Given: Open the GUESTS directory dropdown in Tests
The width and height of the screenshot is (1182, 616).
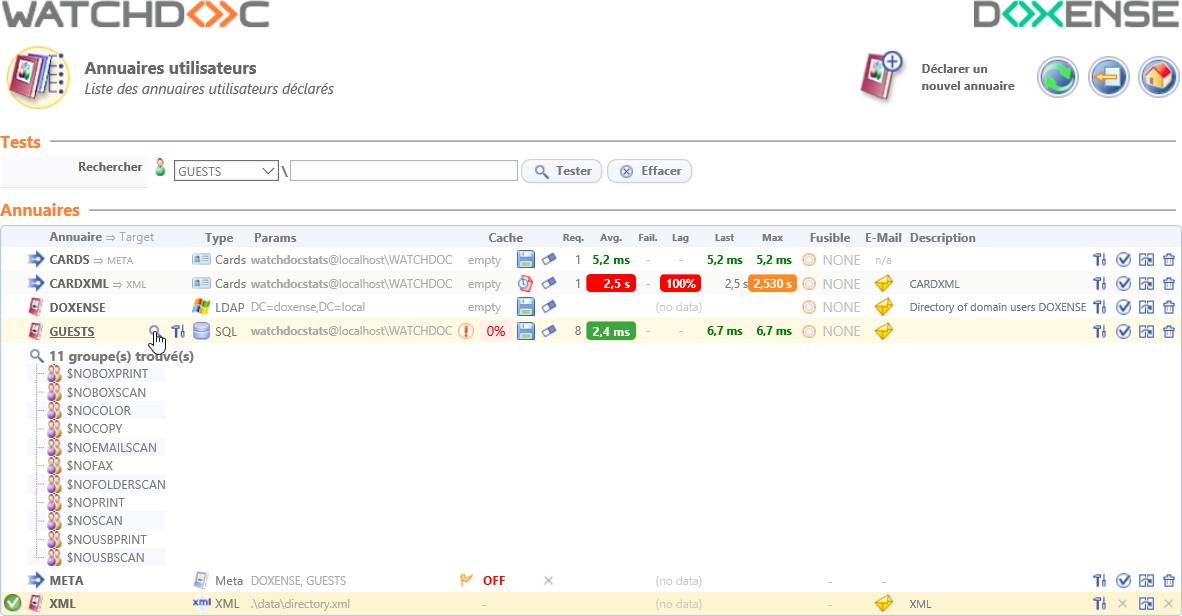Looking at the screenshot, I should tap(226, 171).
